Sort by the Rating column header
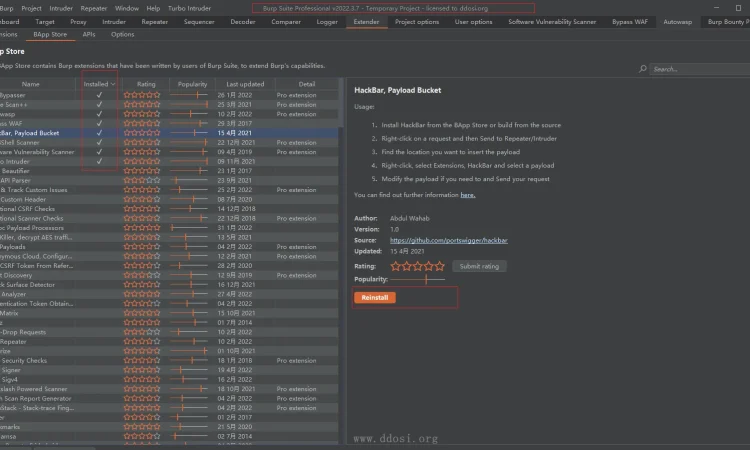 click(x=146, y=84)
